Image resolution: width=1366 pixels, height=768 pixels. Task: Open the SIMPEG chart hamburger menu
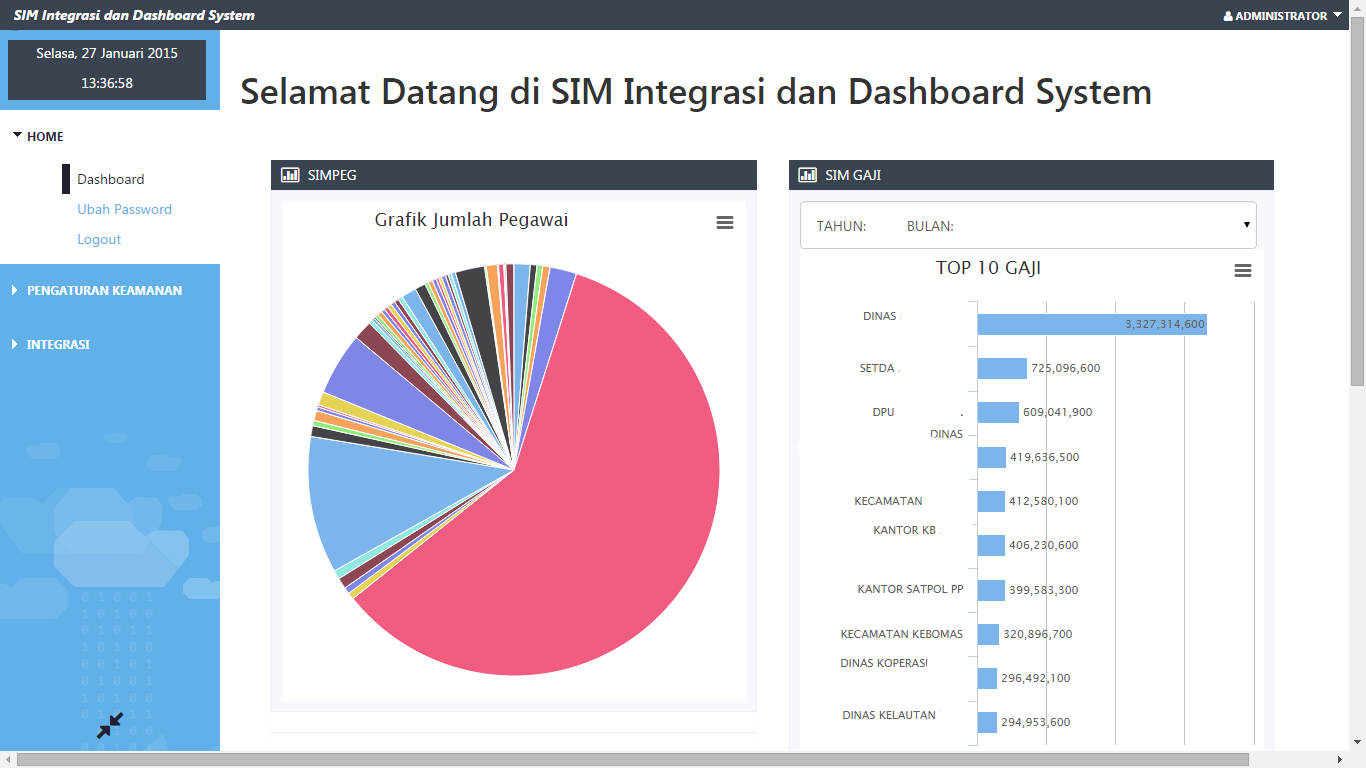click(725, 223)
